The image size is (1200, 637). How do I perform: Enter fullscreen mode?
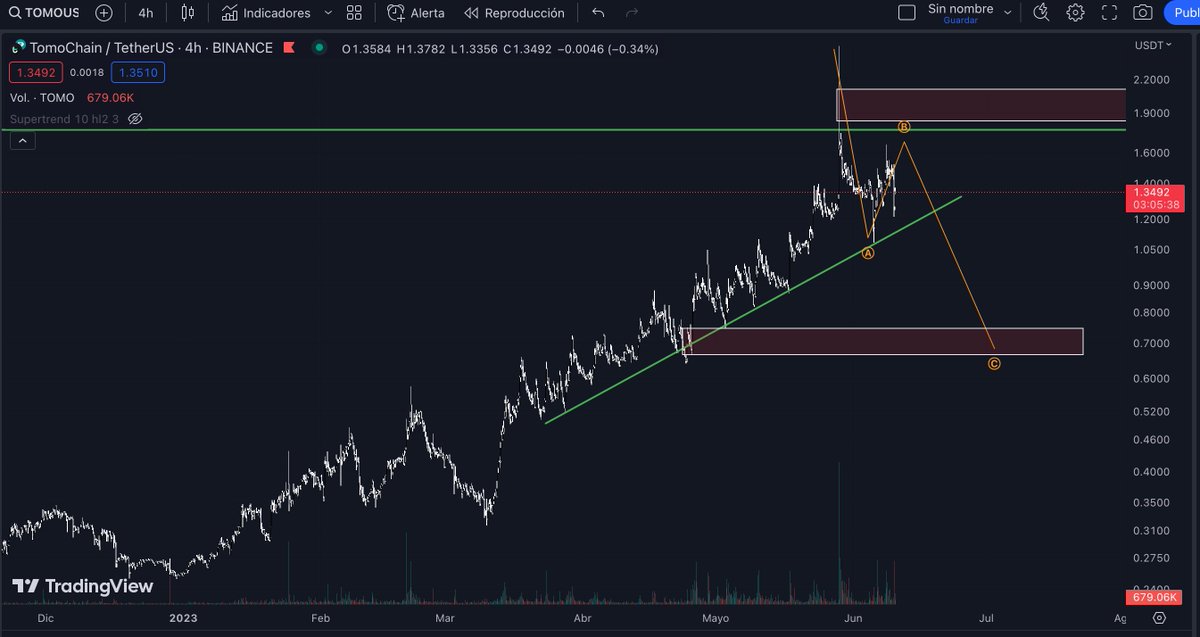1108,13
